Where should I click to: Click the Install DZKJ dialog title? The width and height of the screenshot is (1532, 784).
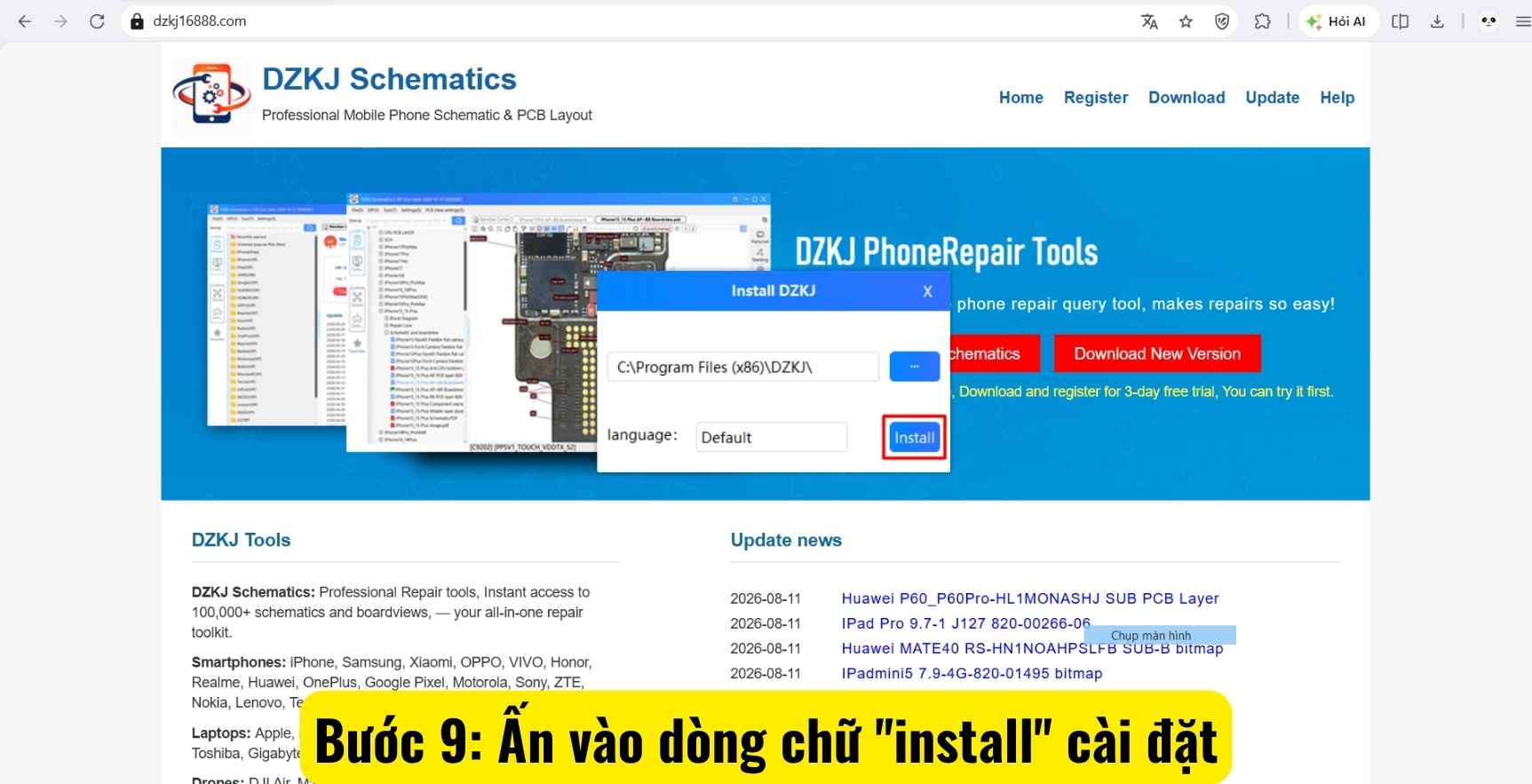773,290
